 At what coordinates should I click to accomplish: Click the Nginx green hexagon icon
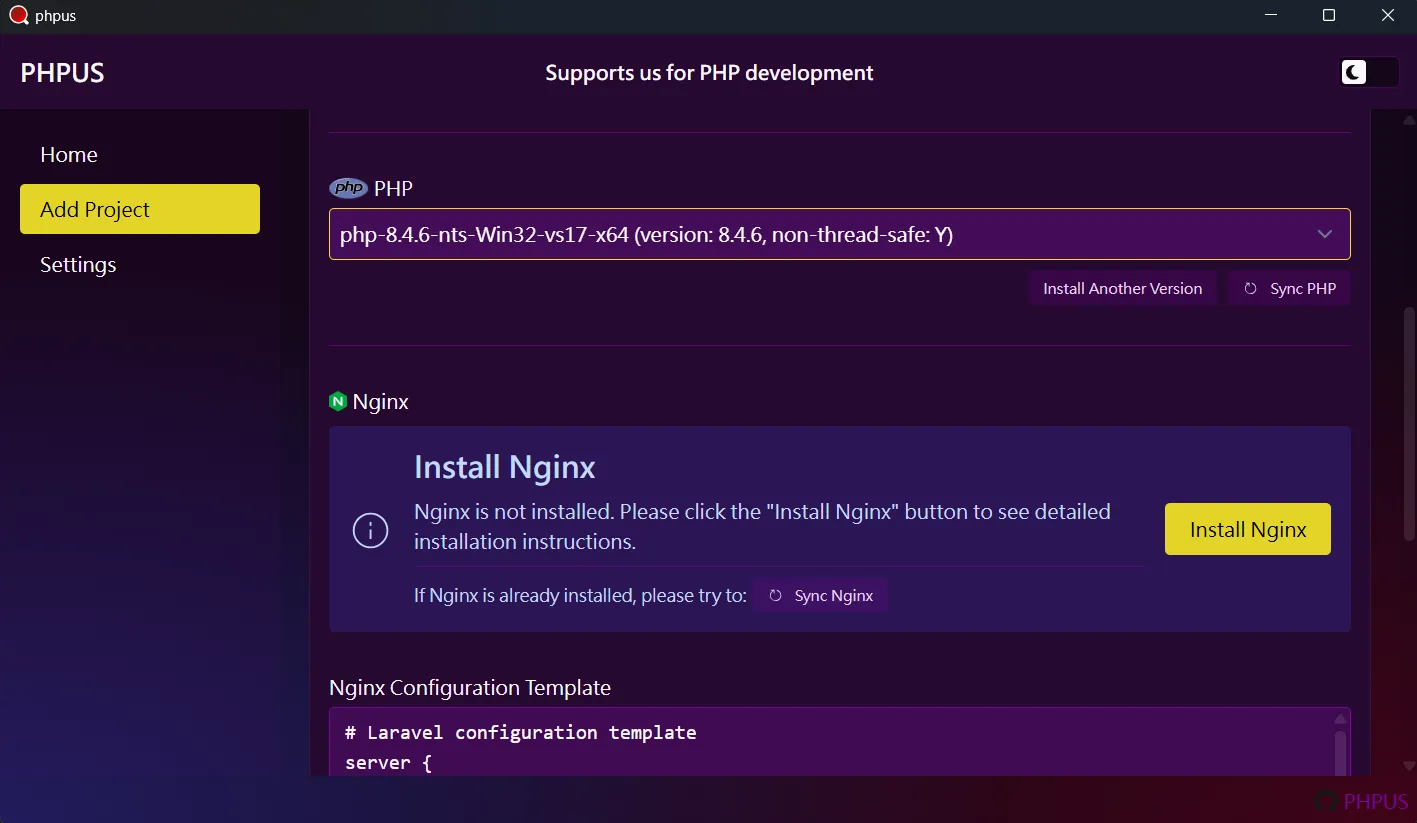pyautogui.click(x=338, y=401)
